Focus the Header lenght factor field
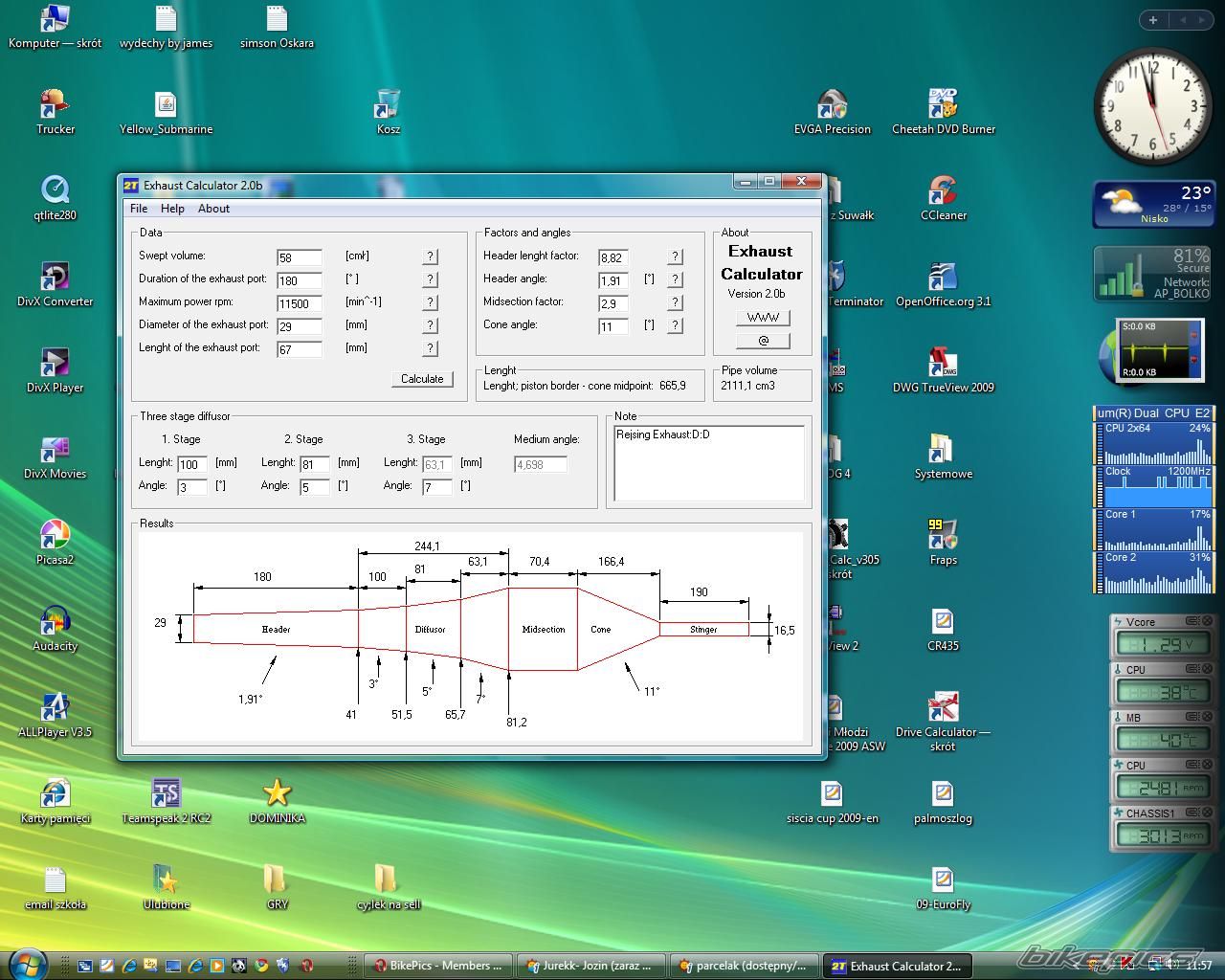 613,257
